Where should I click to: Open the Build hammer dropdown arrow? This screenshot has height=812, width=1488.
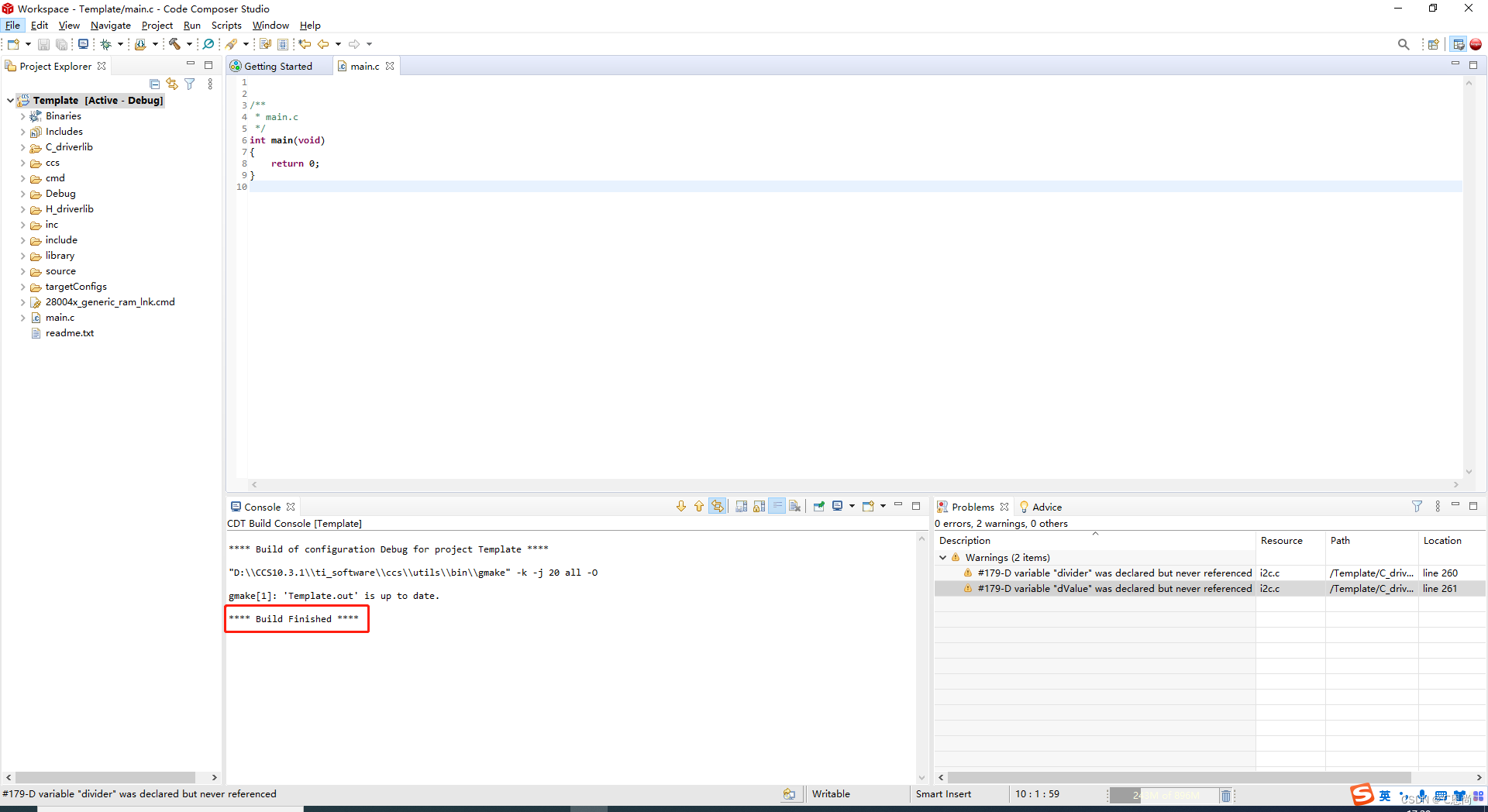[189, 44]
